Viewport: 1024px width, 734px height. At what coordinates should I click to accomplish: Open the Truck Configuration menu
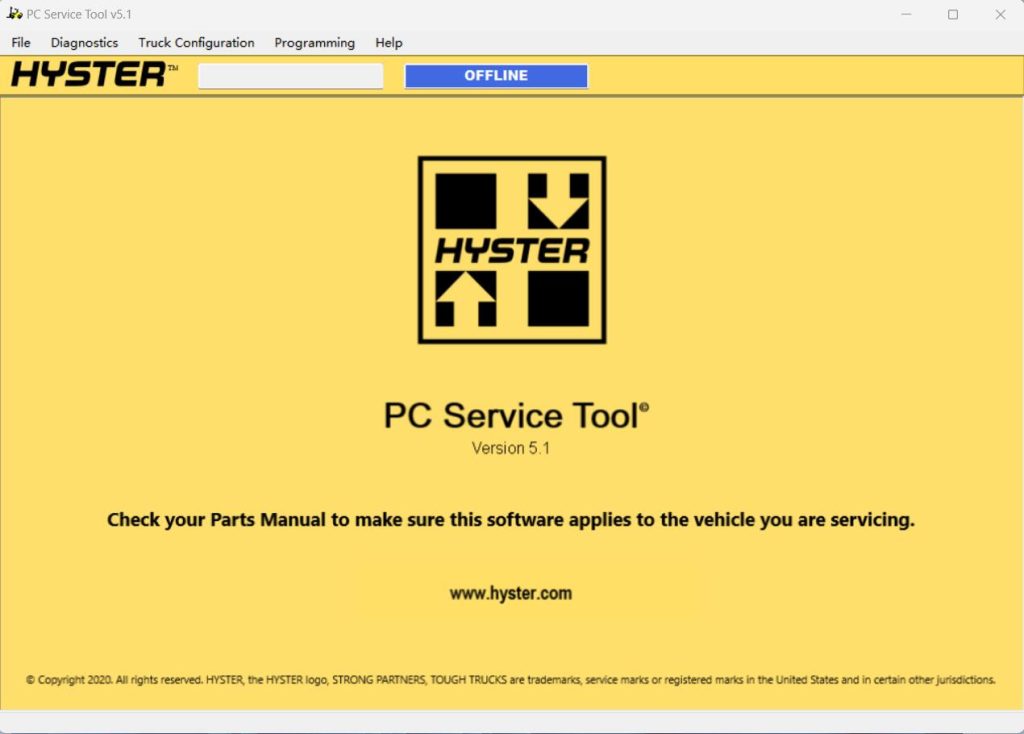[x=196, y=43]
